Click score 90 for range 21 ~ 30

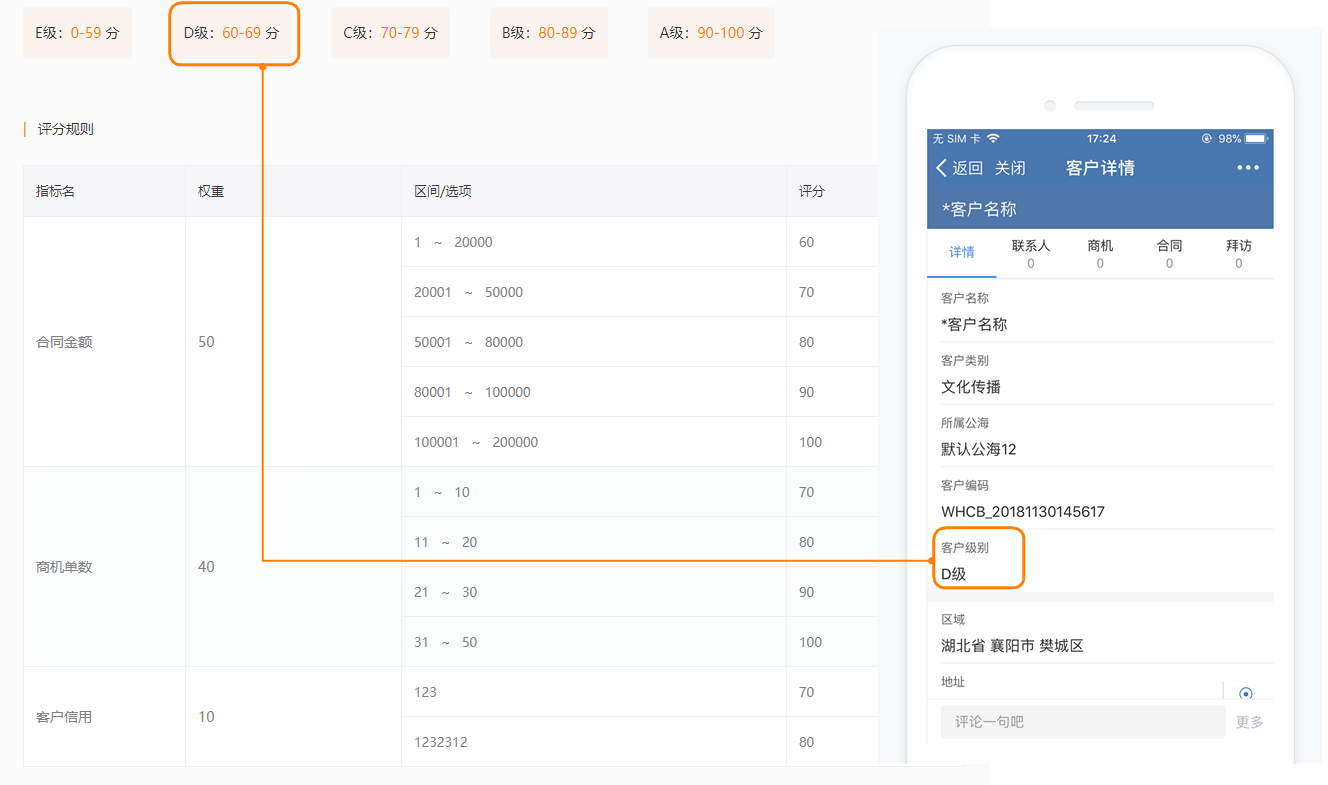[x=807, y=592]
